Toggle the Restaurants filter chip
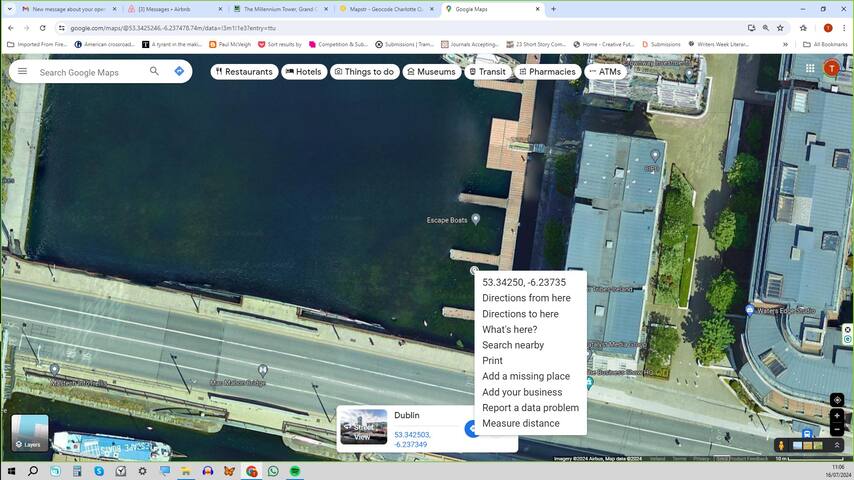 244,72
